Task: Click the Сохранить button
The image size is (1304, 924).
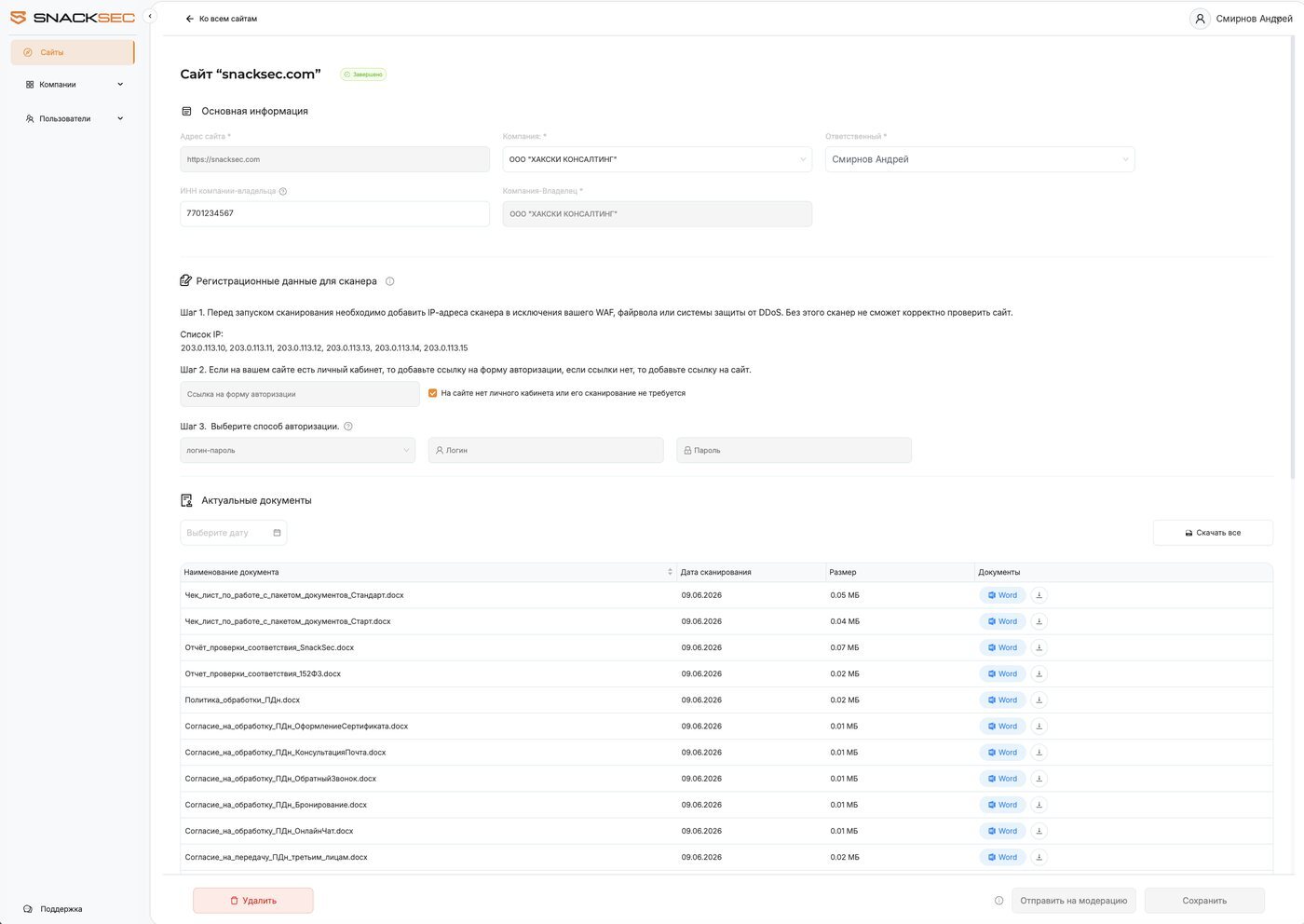Action: (1204, 901)
